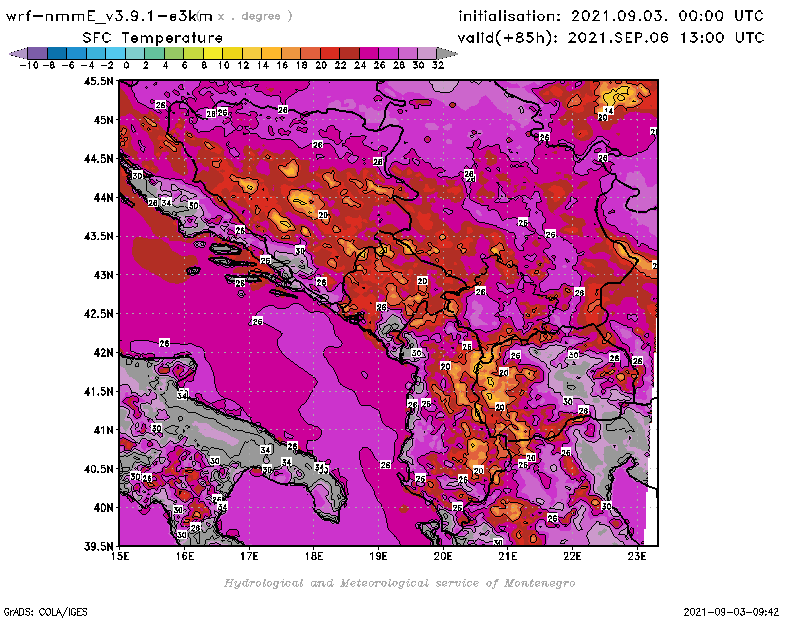Click the '44N' latitude axis label
800x618 pixels.
point(103,197)
